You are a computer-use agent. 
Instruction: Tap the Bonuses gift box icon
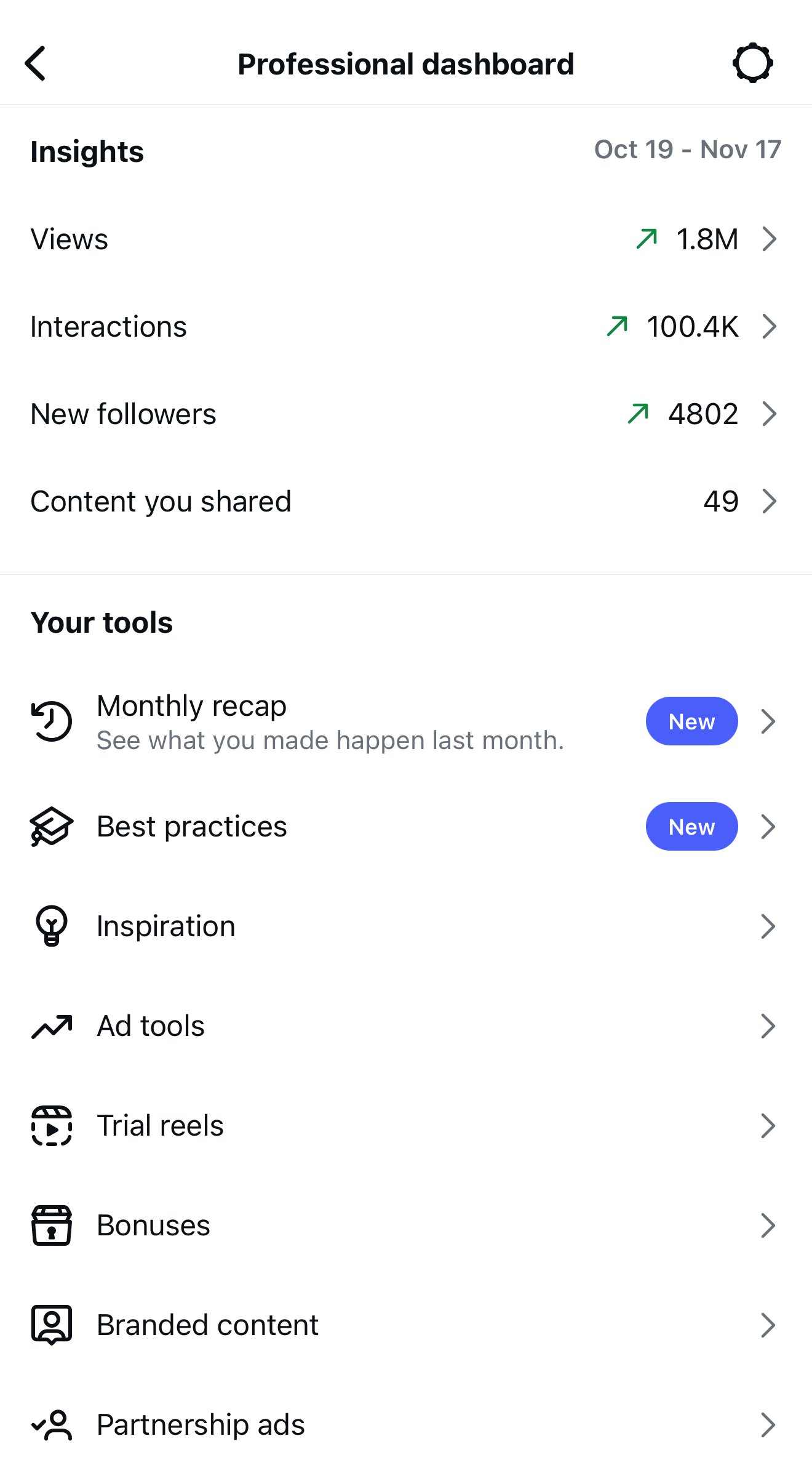click(x=52, y=1225)
